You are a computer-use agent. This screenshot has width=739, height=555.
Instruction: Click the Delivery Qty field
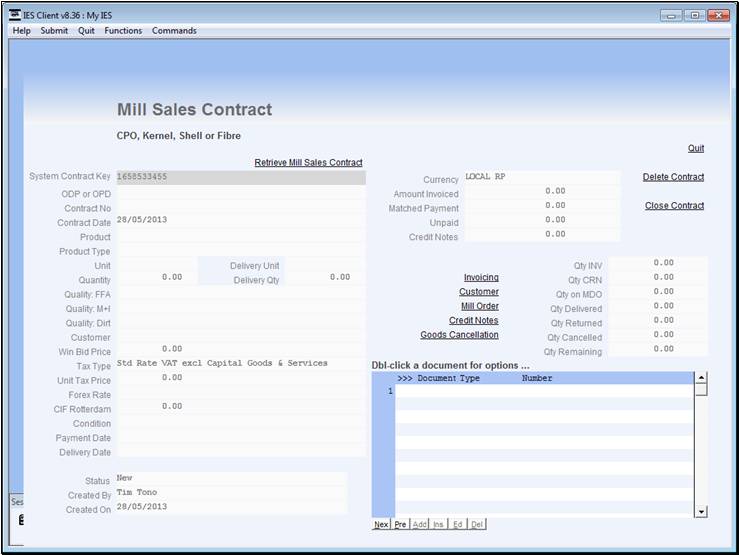[325, 278]
